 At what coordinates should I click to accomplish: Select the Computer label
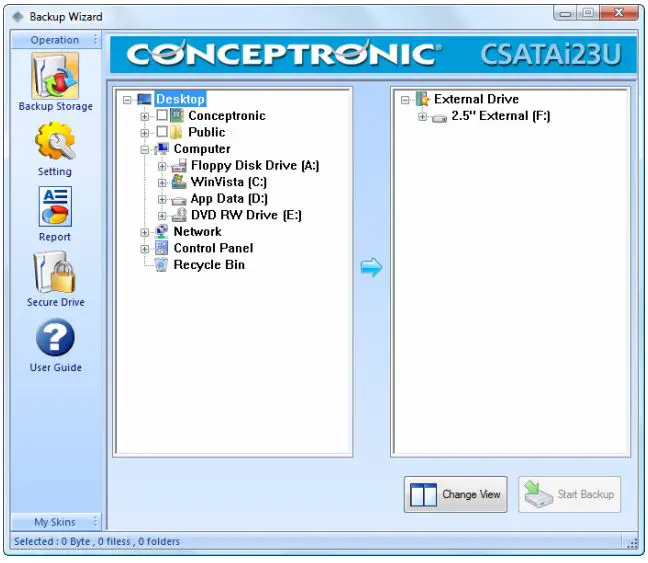tap(202, 149)
